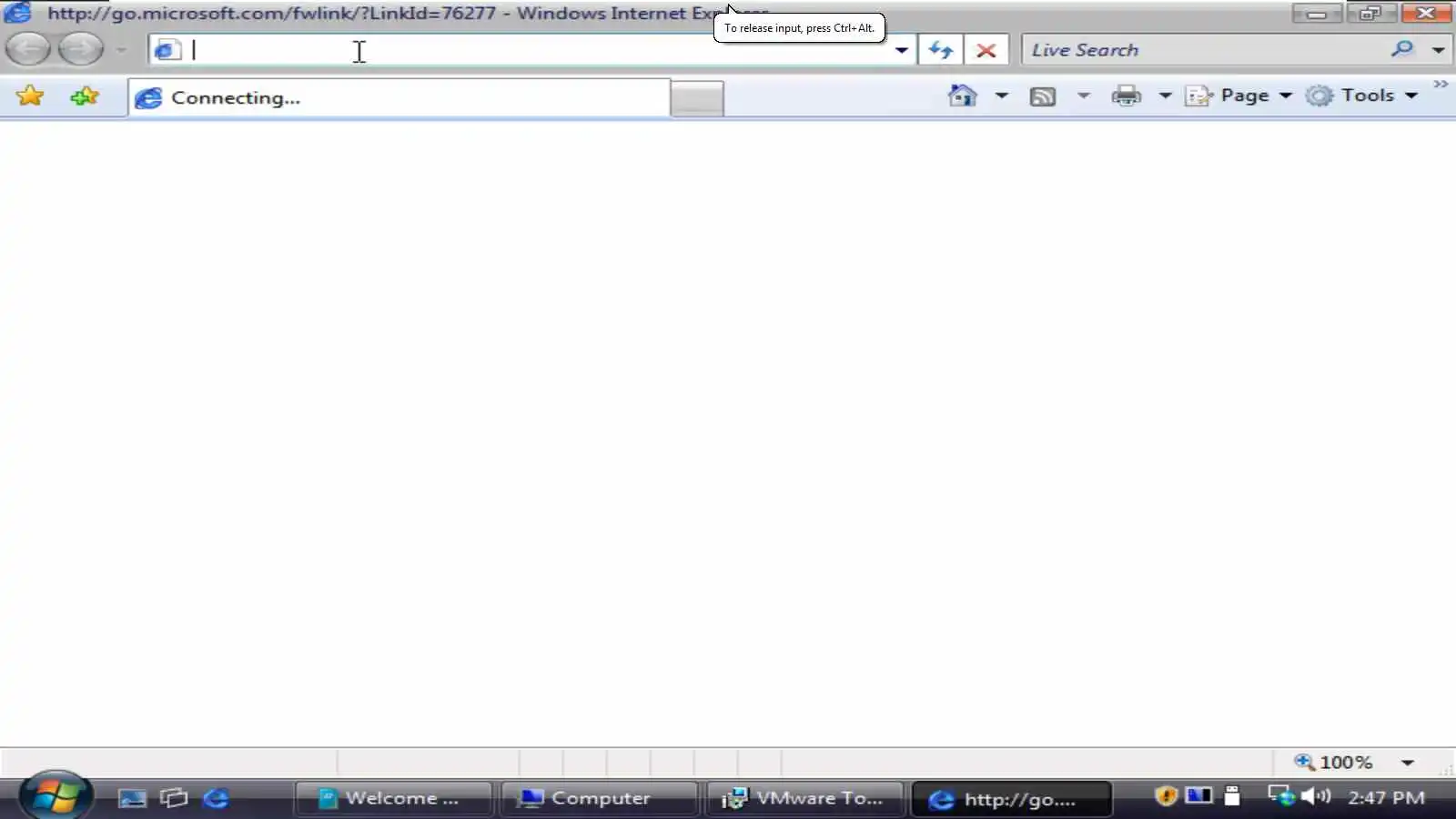Expand the Home button dropdown arrow
The image size is (1456, 819).
[1001, 96]
